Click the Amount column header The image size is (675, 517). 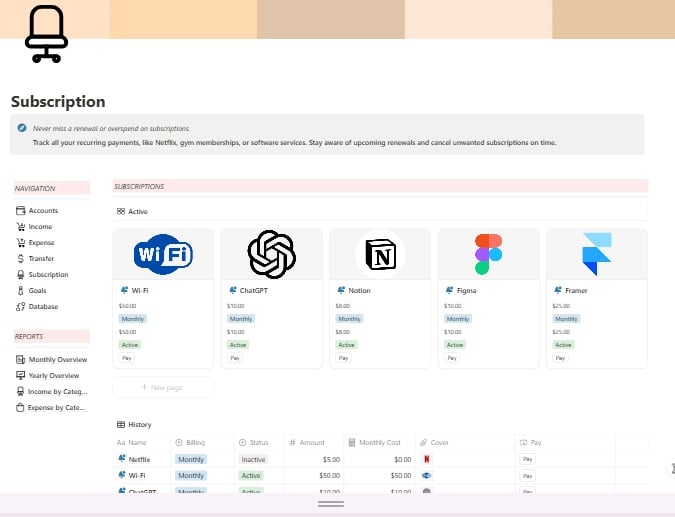[307, 443]
